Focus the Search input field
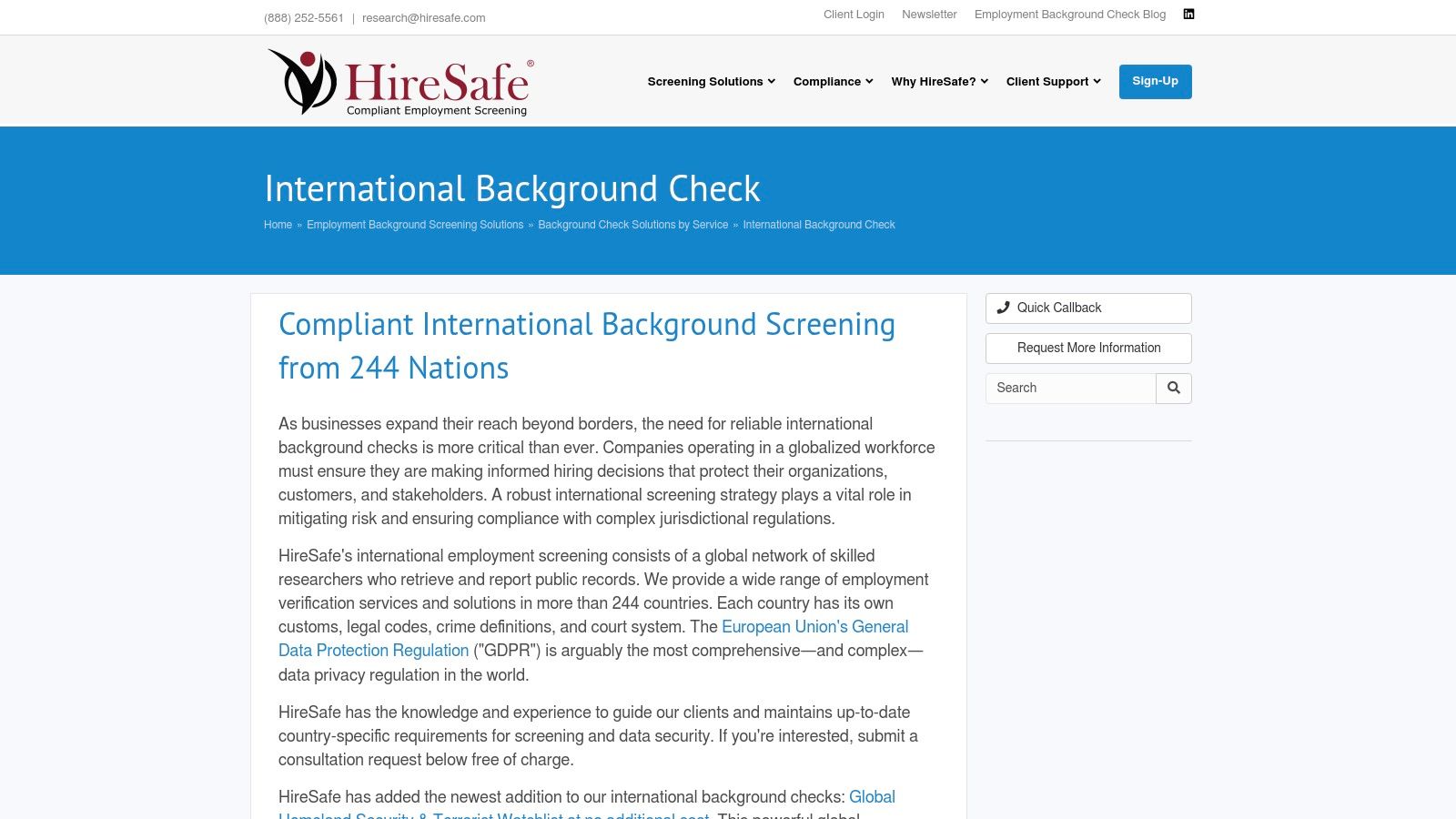1456x819 pixels. (1071, 389)
